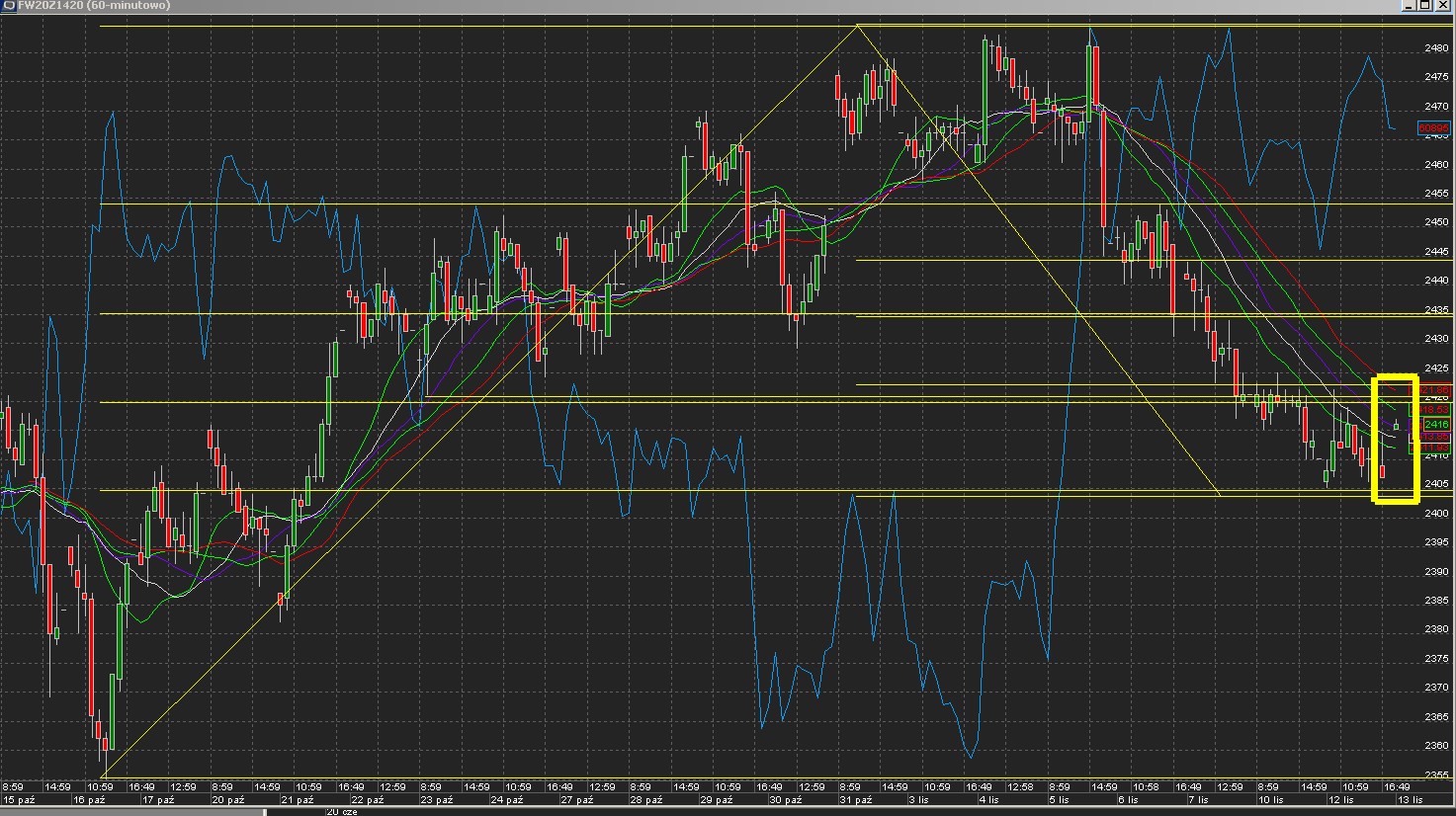The image size is (1456, 816).
Task: Click the green 2416 current price label
Action: (x=1436, y=425)
